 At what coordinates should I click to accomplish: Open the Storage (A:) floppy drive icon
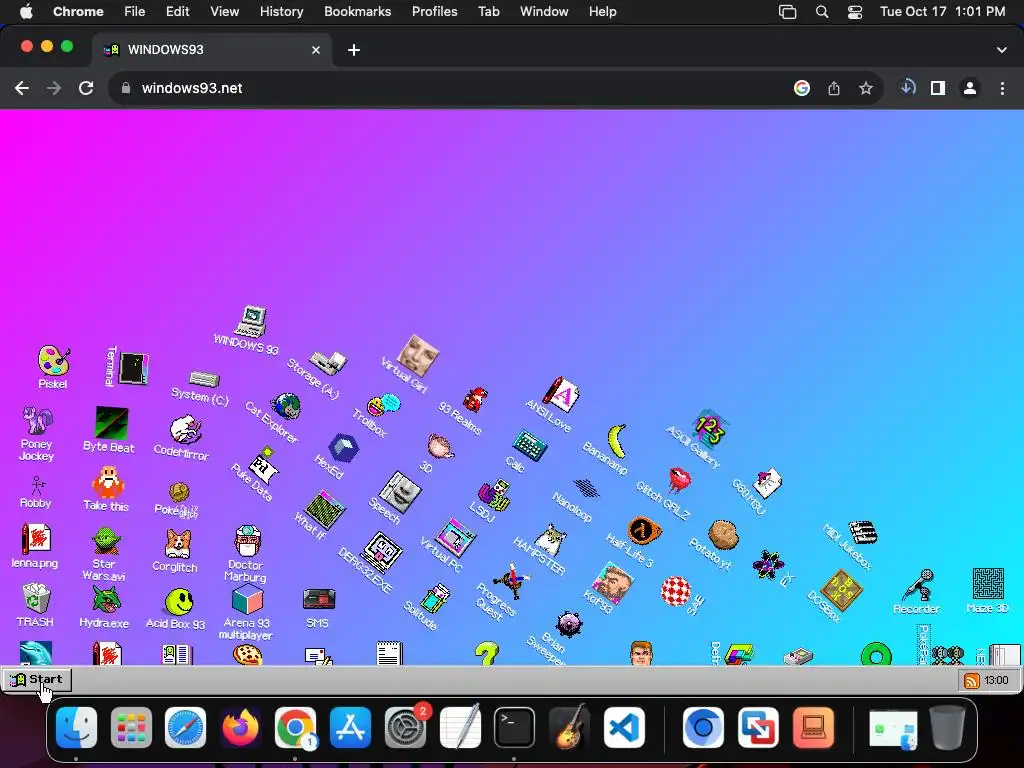point(328,362)
